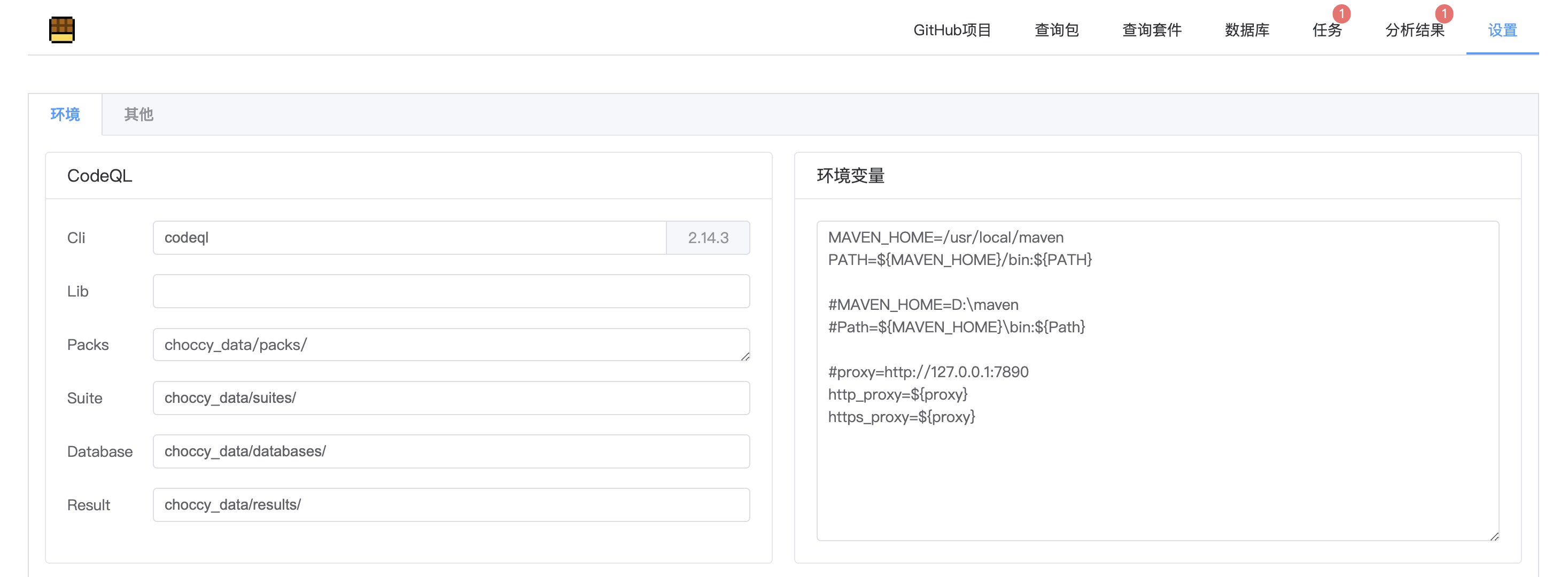Click the red badge on 任务
Image resolution: width=1568 pixels, height=577 pixels.
[1341, 13]
